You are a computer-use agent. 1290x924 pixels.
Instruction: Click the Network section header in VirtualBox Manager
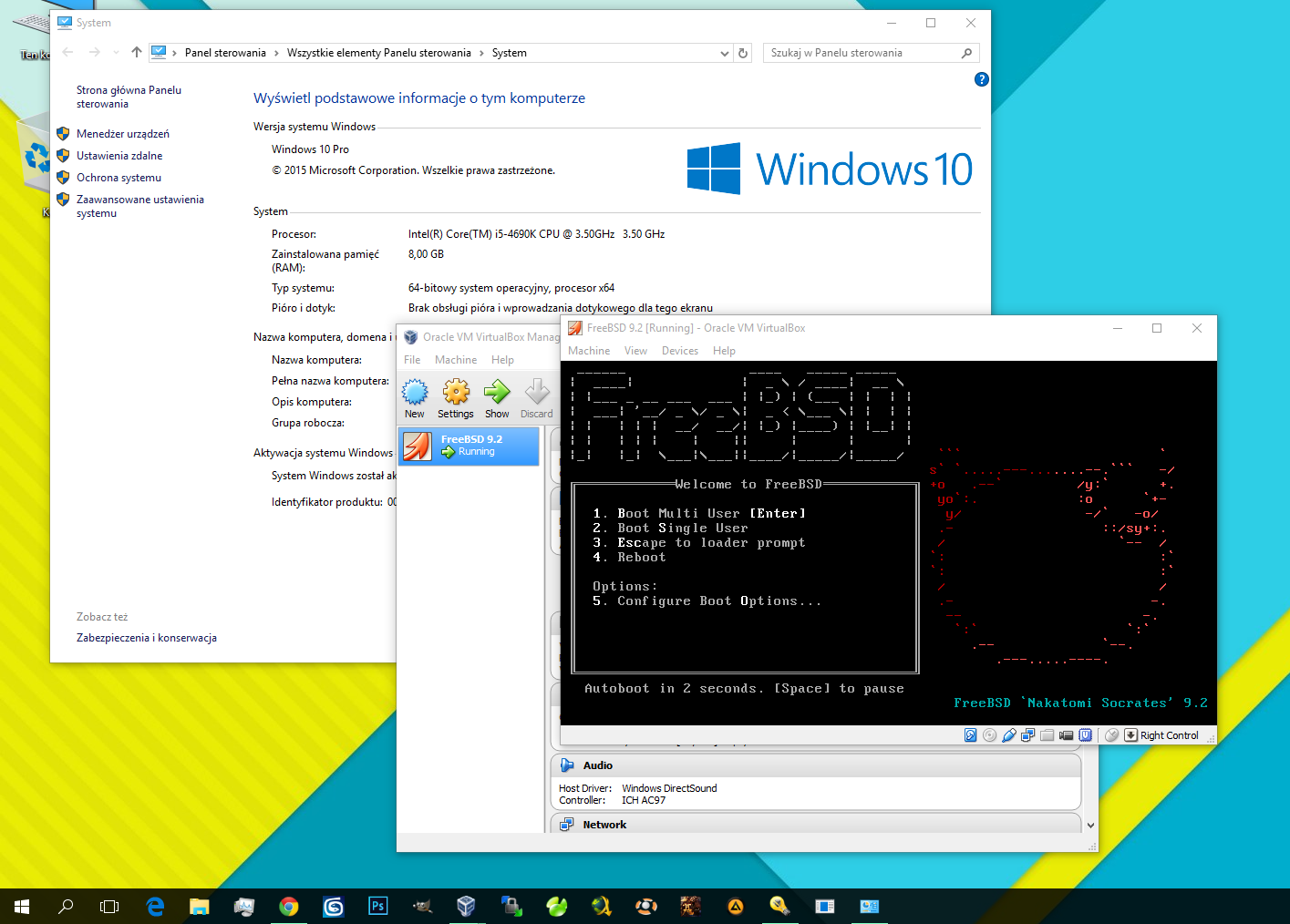click(x=816, y=824)
